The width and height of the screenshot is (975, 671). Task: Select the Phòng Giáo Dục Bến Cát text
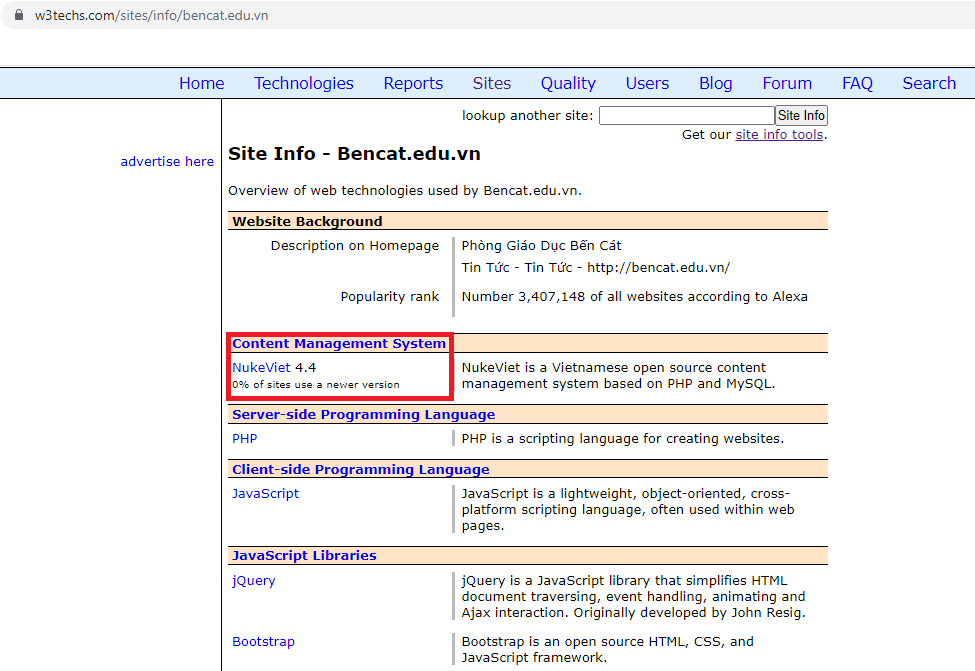[541, 246]
